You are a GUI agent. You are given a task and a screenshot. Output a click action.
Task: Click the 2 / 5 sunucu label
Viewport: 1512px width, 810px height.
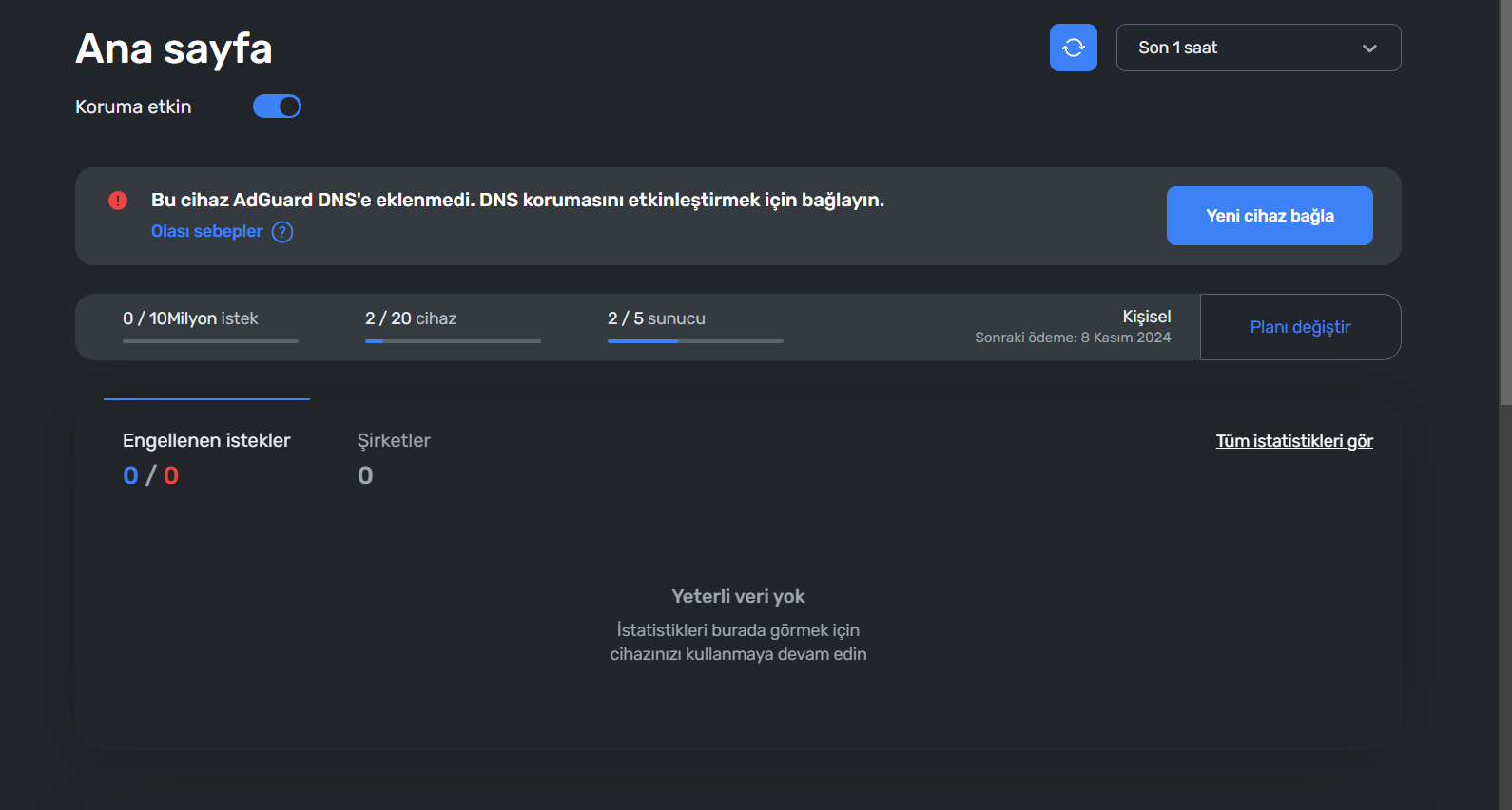(x=656, y=318)
